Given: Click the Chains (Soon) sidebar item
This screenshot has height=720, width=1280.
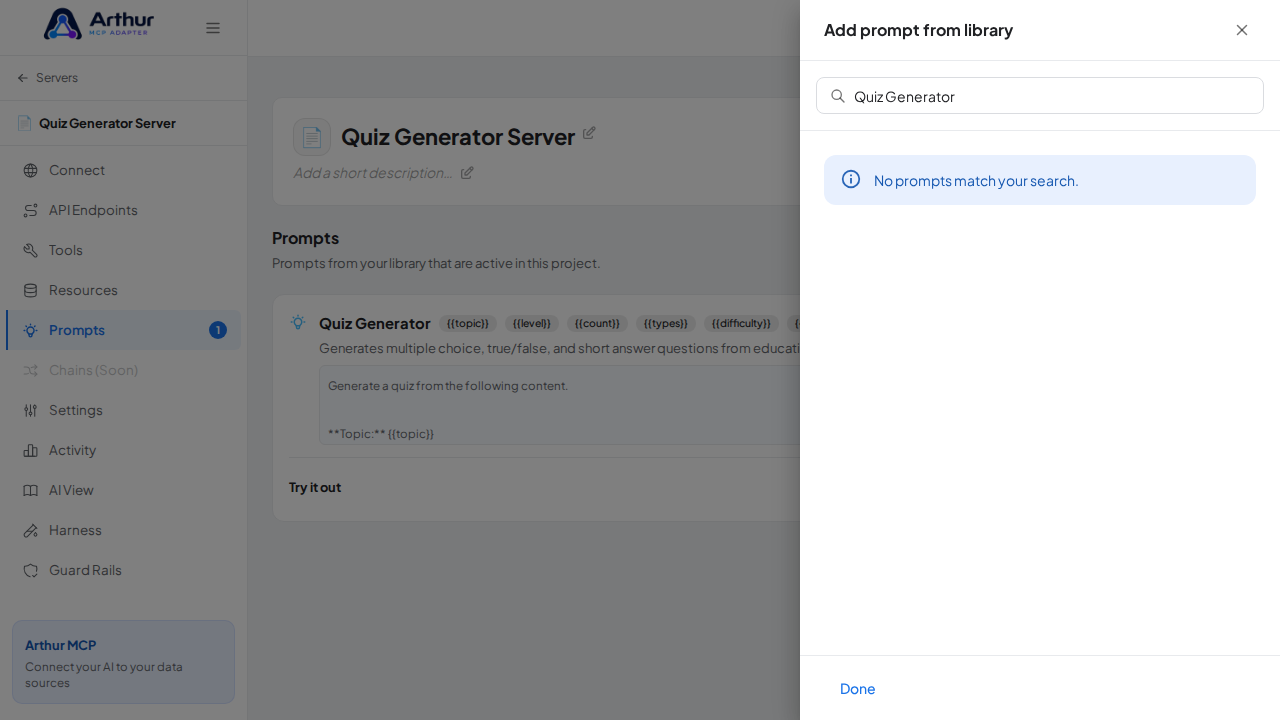Looking at the screenshot, I should [123, 370].
